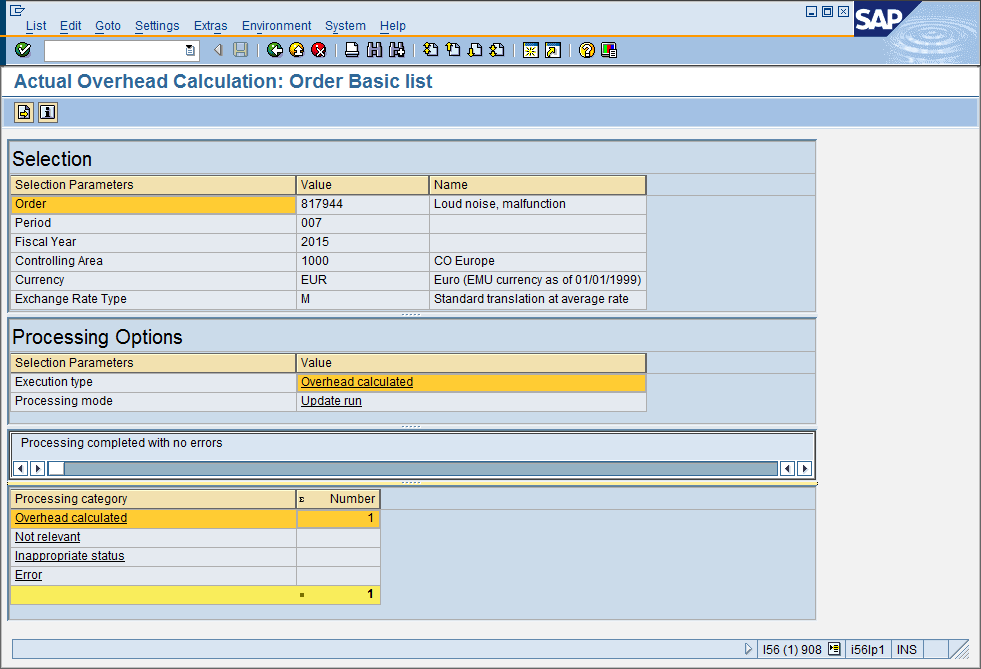Go to Previous Page icon
Viewport: 981px width, 669px height.
pos(453,50)
